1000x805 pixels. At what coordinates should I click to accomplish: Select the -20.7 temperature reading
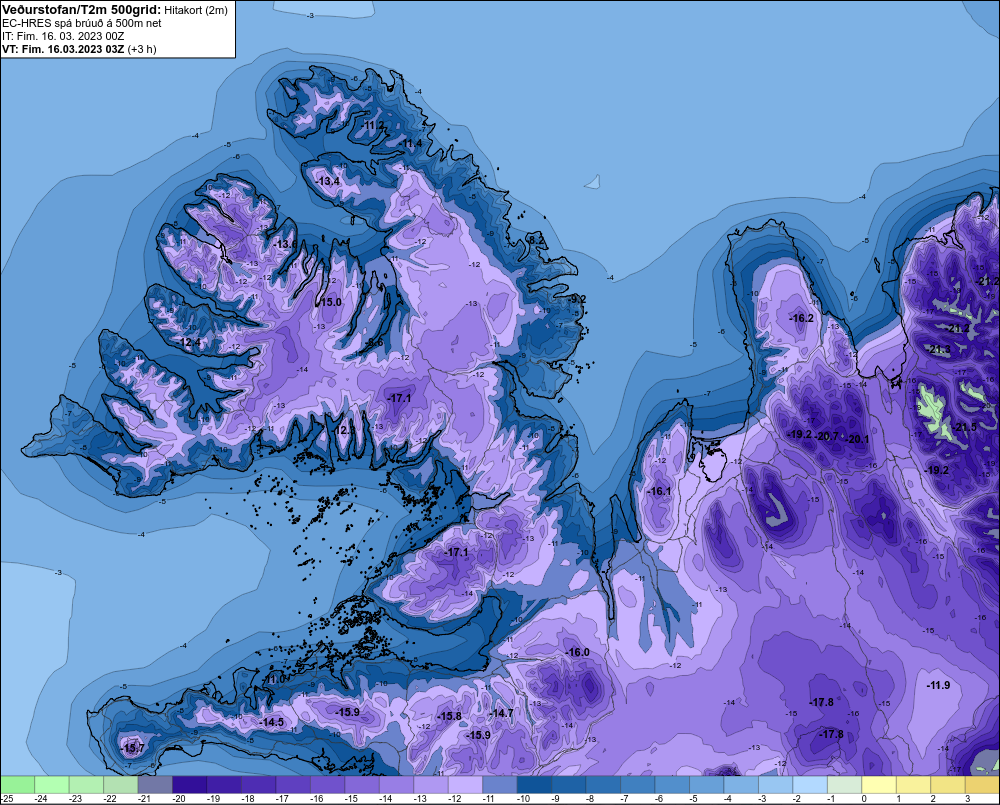(x=827, y=436)
